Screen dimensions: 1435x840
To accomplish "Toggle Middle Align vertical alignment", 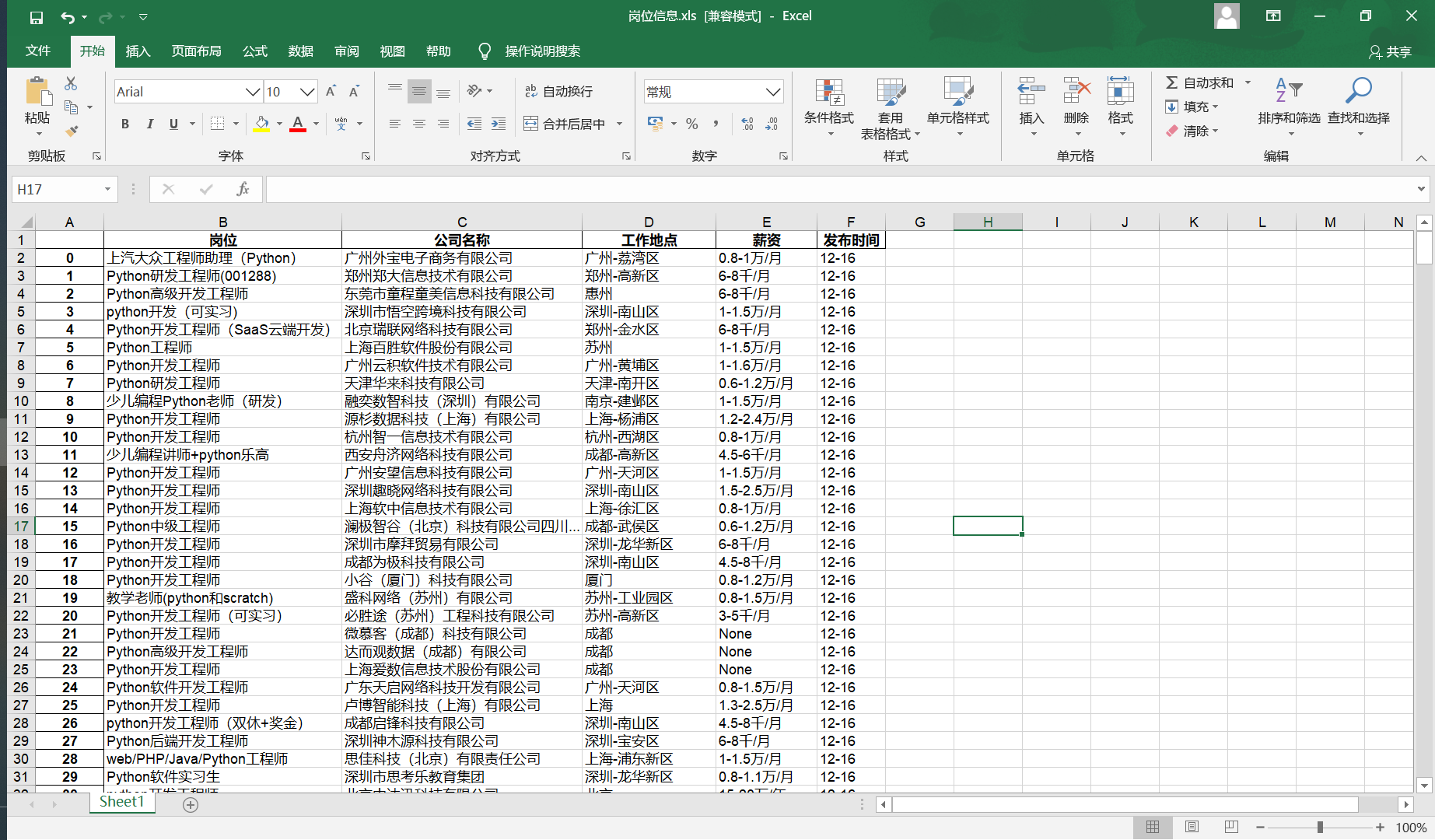I will (419, 92).
